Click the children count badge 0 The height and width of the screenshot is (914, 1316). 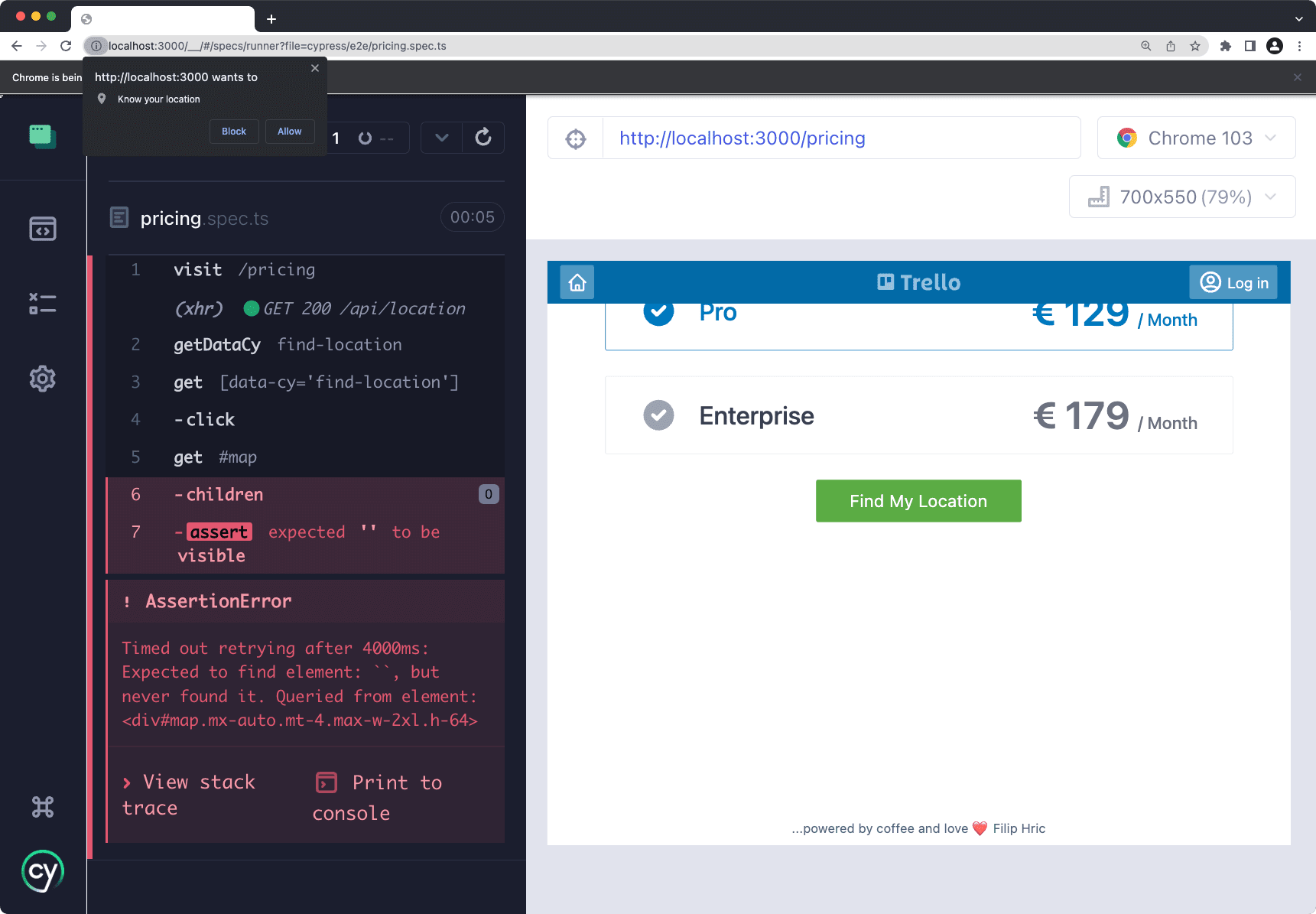tap(489, 494)
